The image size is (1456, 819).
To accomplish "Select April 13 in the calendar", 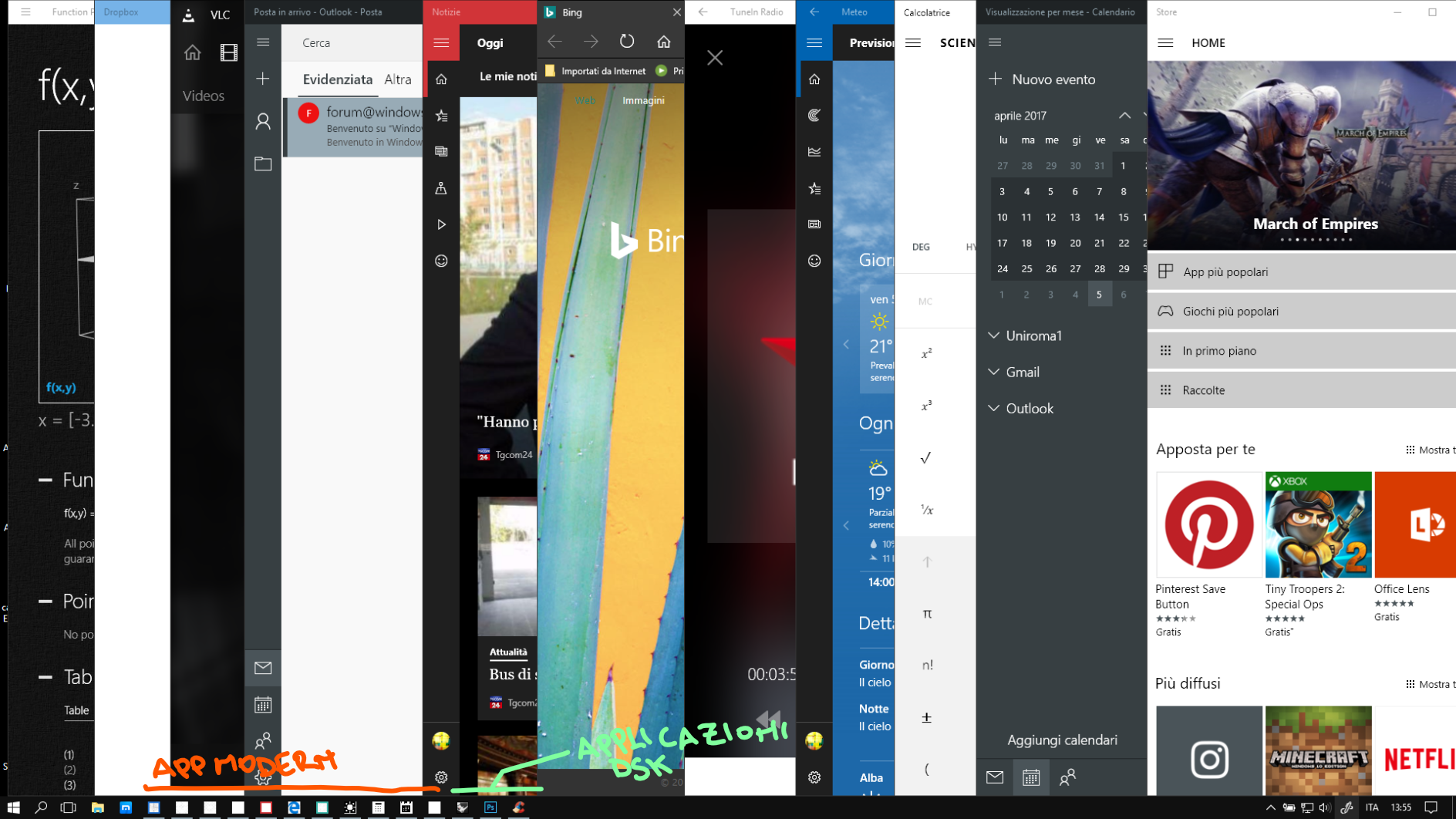I will pyautogui.click(x=1074, y=217).
